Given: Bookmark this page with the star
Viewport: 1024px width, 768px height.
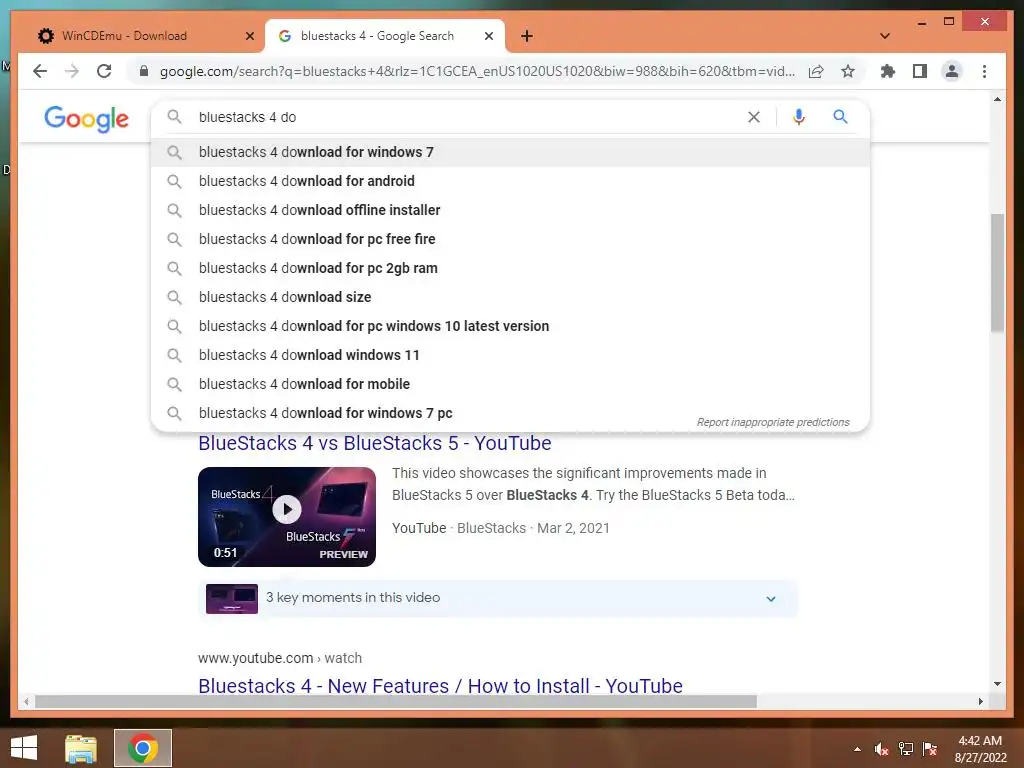Looking at the screenshot, I should click(x=848, y=71).
